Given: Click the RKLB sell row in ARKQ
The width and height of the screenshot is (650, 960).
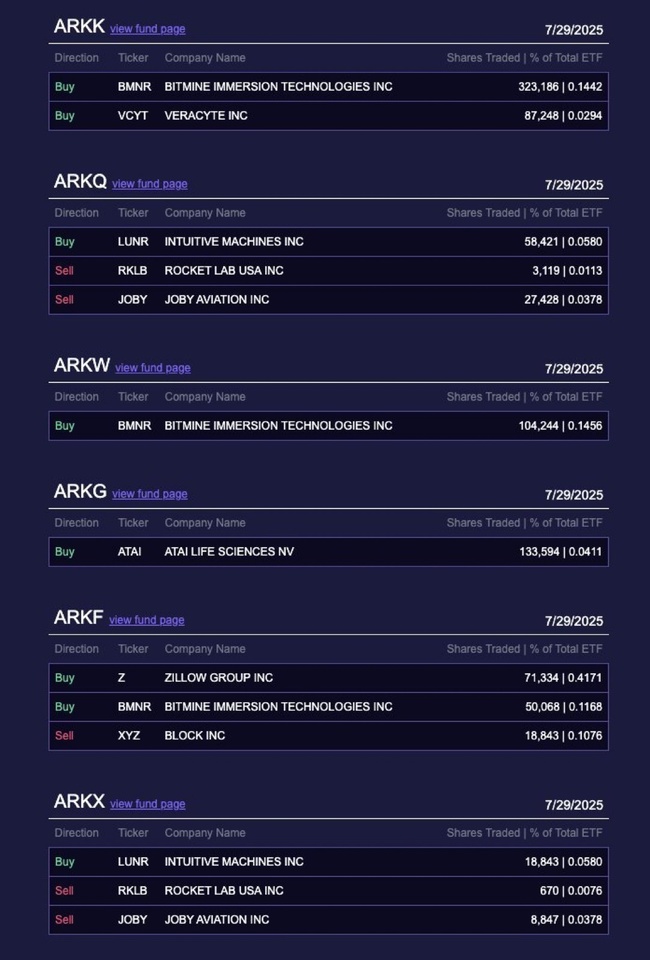Looking at the screenshot, I should pyautogui.click(x=329, y=271).
